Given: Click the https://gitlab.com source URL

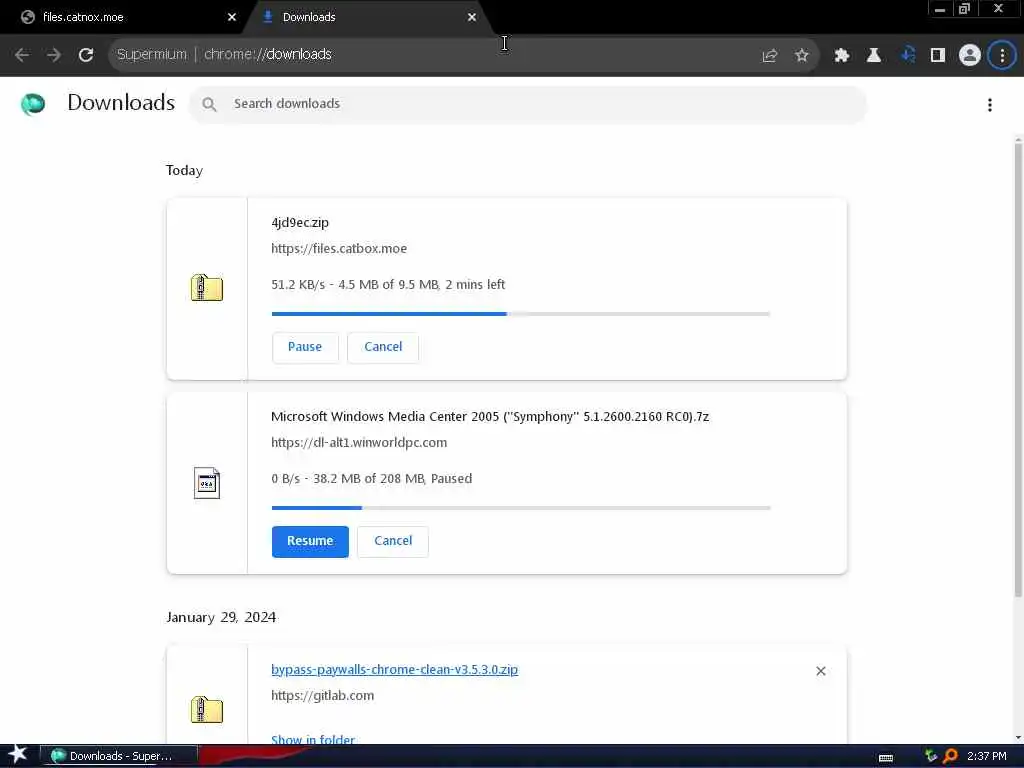Looking at the screenshot, I should (323, 696).
